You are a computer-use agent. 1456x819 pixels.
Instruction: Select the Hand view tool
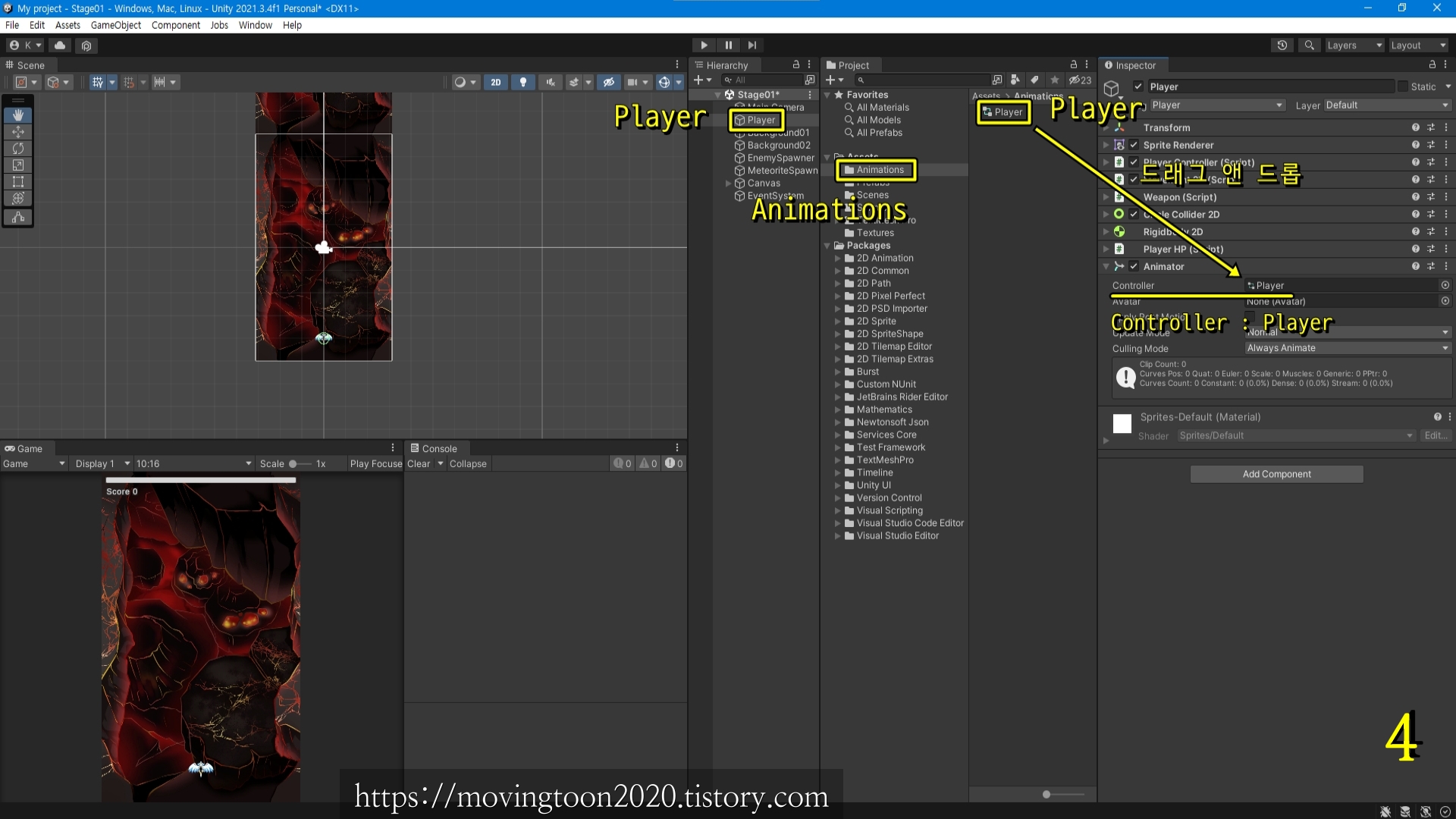click(x=18, y=115)
